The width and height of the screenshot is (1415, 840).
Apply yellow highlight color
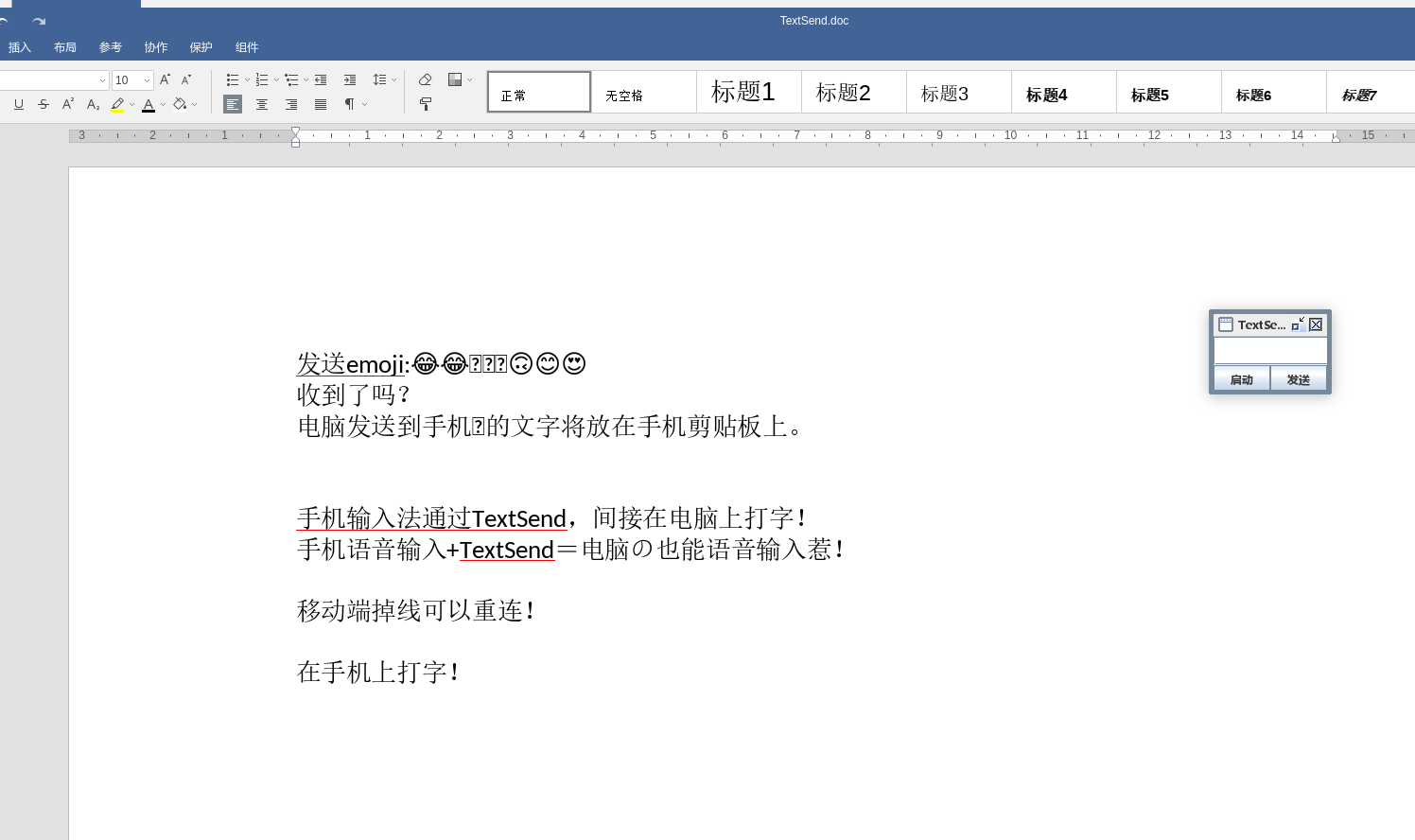pos(117,104)
